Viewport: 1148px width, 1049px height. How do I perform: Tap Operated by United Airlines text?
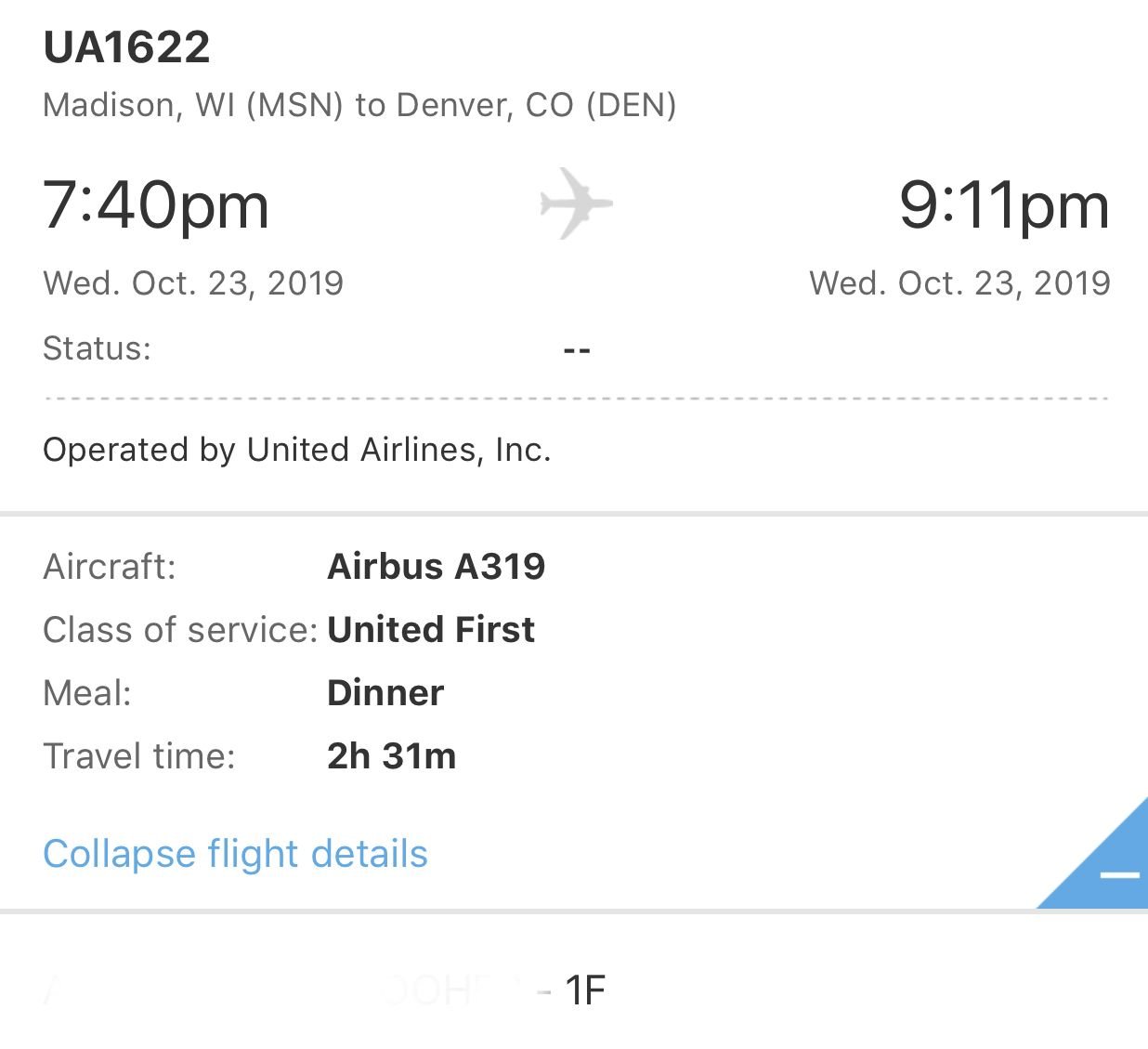pyautogui.click(x=297, y=450)
